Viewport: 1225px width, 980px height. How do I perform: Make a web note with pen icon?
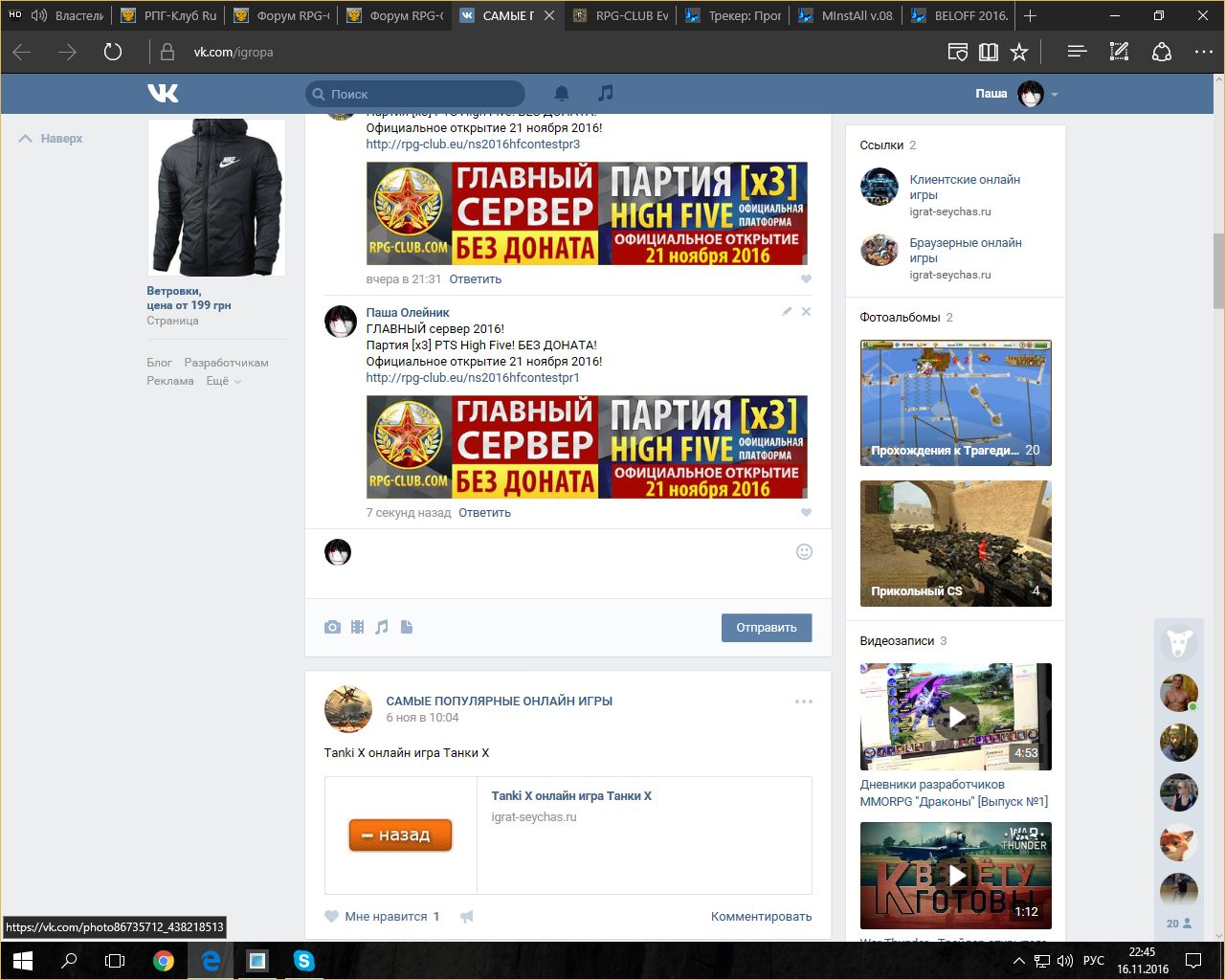coord(1119,52)
